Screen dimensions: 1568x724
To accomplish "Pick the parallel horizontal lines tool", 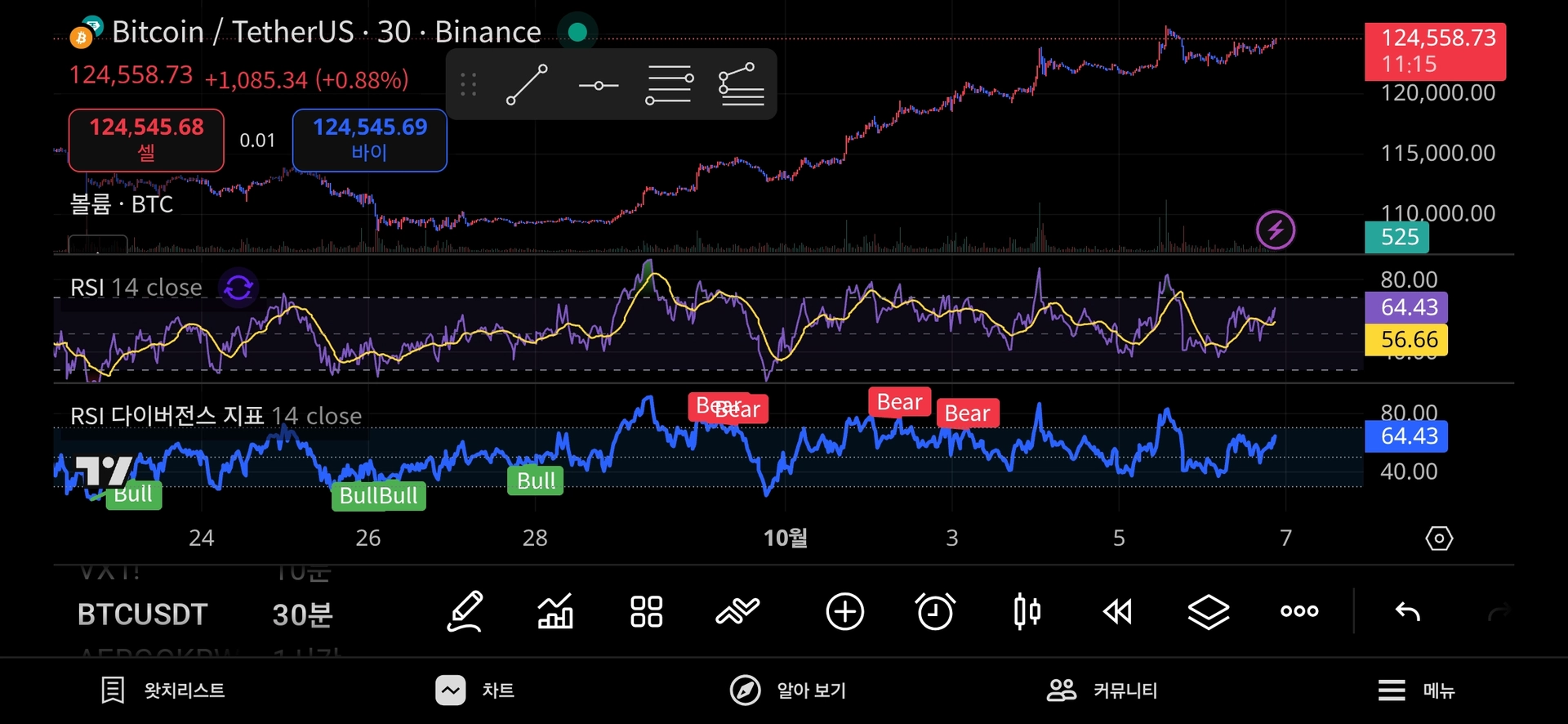I will coord(669,85).
